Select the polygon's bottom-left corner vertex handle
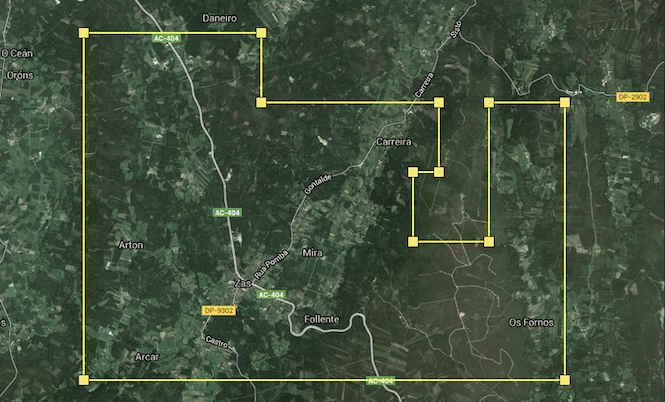This screenshot has height=402, width=665. [83, 380]
